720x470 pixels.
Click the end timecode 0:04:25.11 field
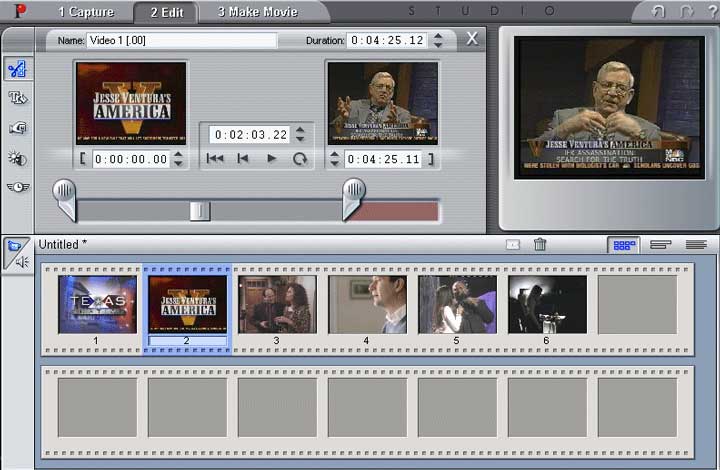383,159
